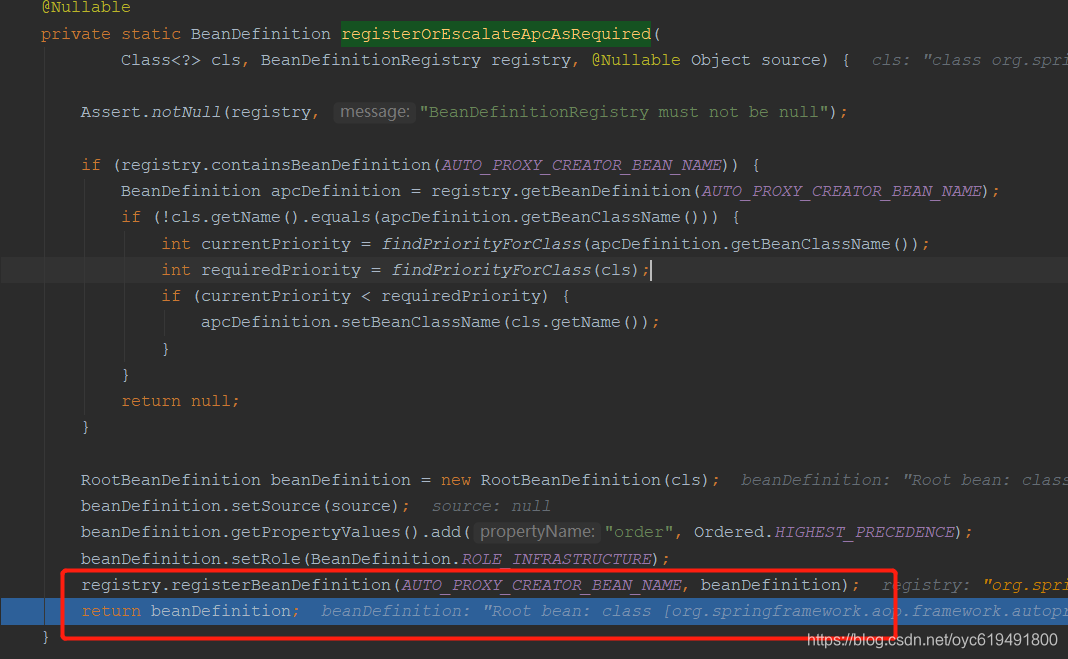Click the 'return null;' statement
The width and height of the screenshot is (1068, 659).
pyautogui.click(x=180, y=401)
